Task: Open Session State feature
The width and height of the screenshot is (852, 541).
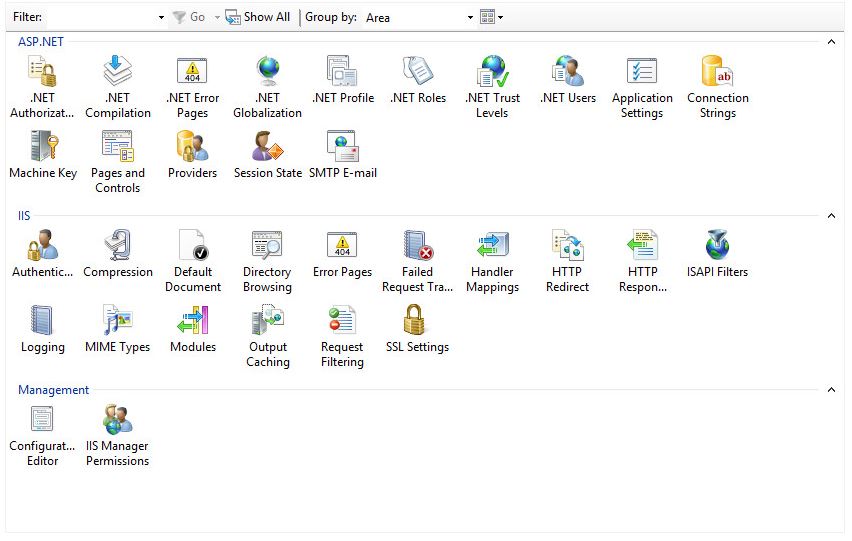Action: coord(267,155)
